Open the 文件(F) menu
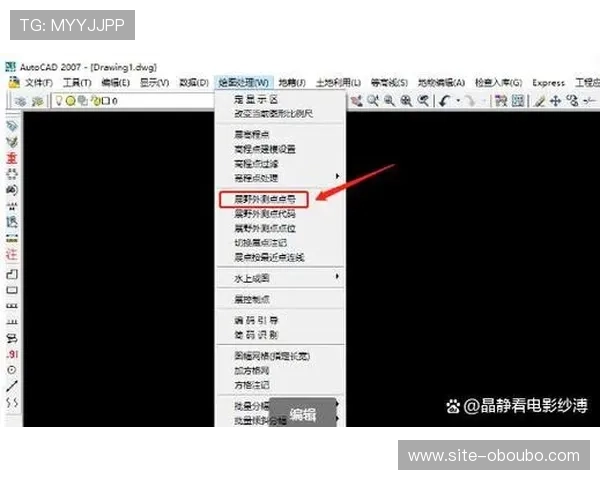Screen dimensions: 600x480 39,82
